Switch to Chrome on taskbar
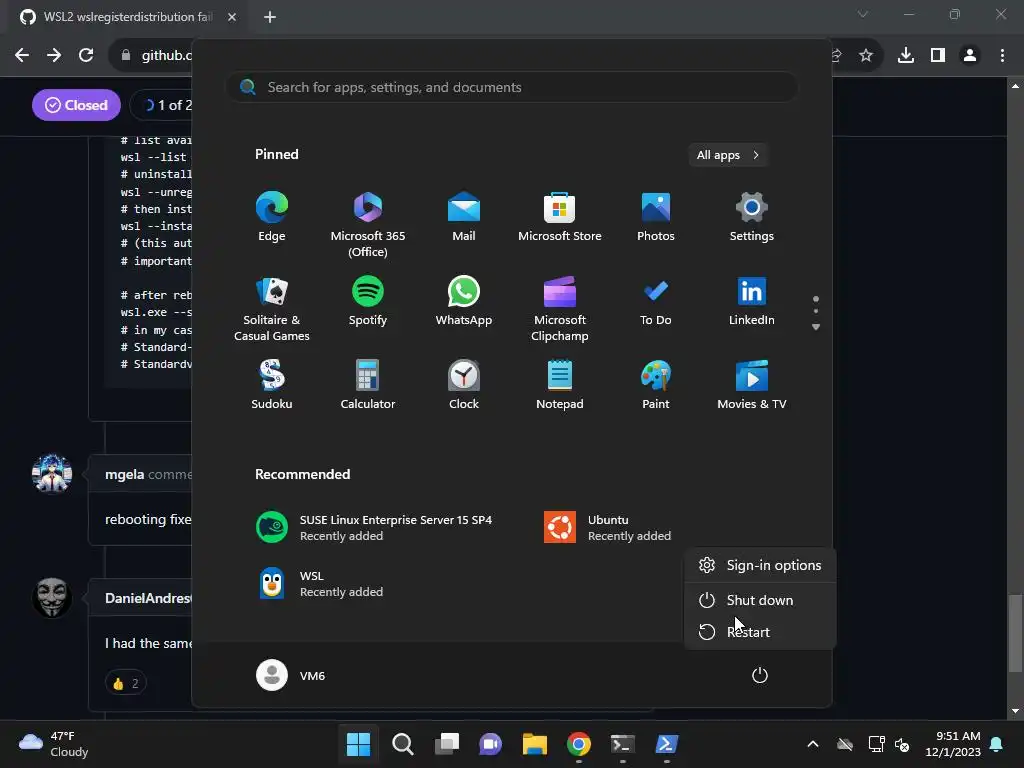The height and width of the screenshot is (768, 1024). [x=579, y=744]
